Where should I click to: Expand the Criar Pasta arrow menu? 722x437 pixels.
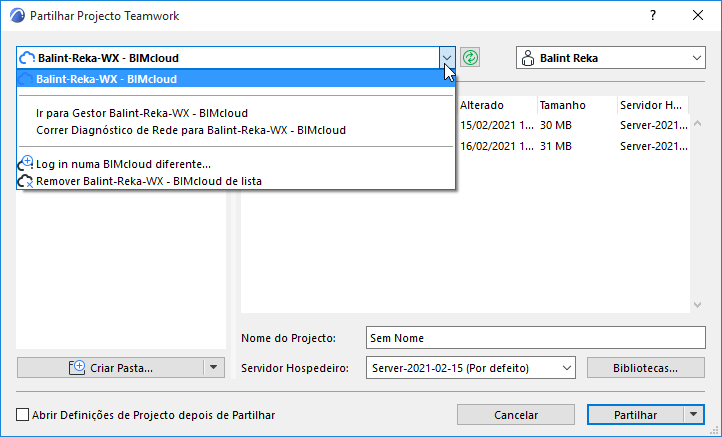pos(214,367)
